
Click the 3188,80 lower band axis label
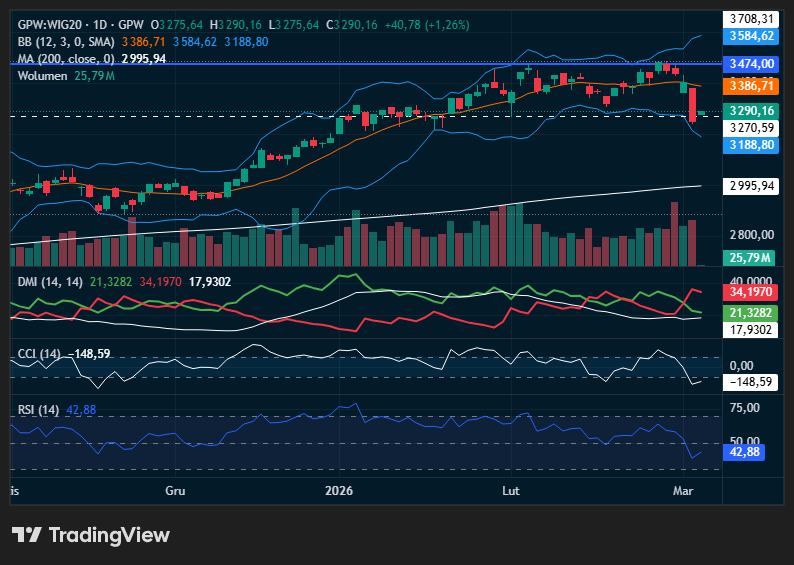pos(752,145)
